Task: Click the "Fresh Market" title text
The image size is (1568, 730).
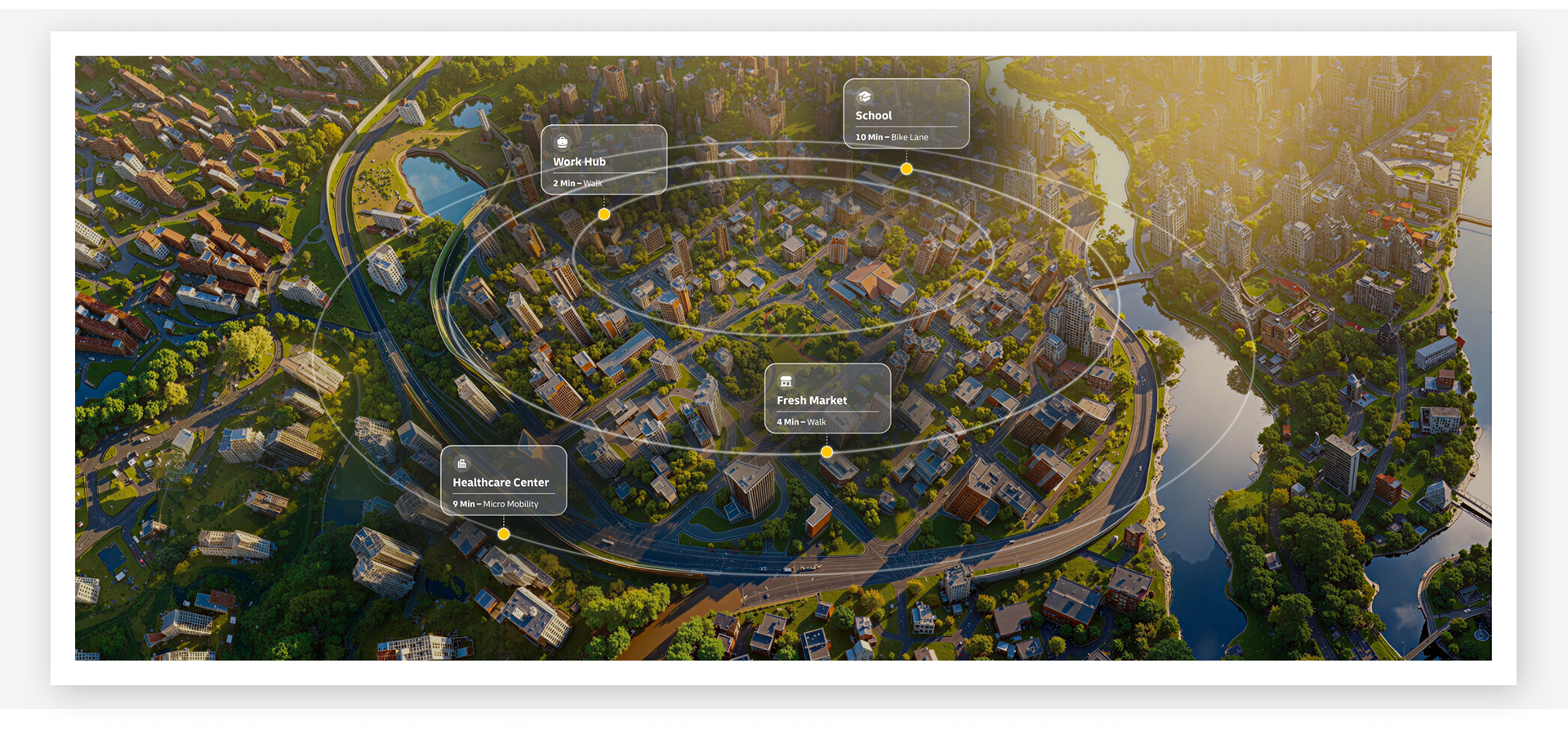Action: pyautogui.click(x=812, y=400)
